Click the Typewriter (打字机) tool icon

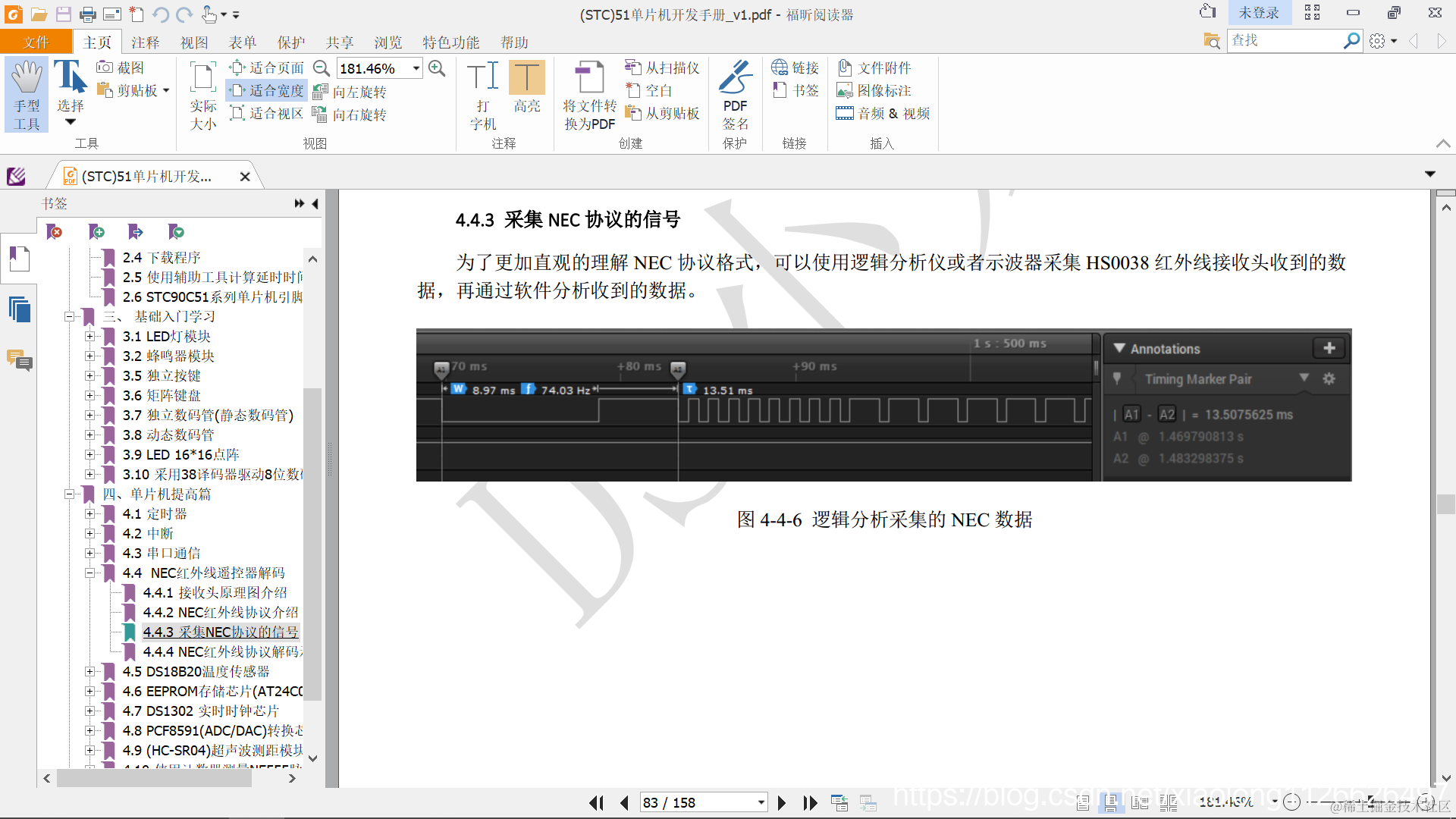pos(483,77)
